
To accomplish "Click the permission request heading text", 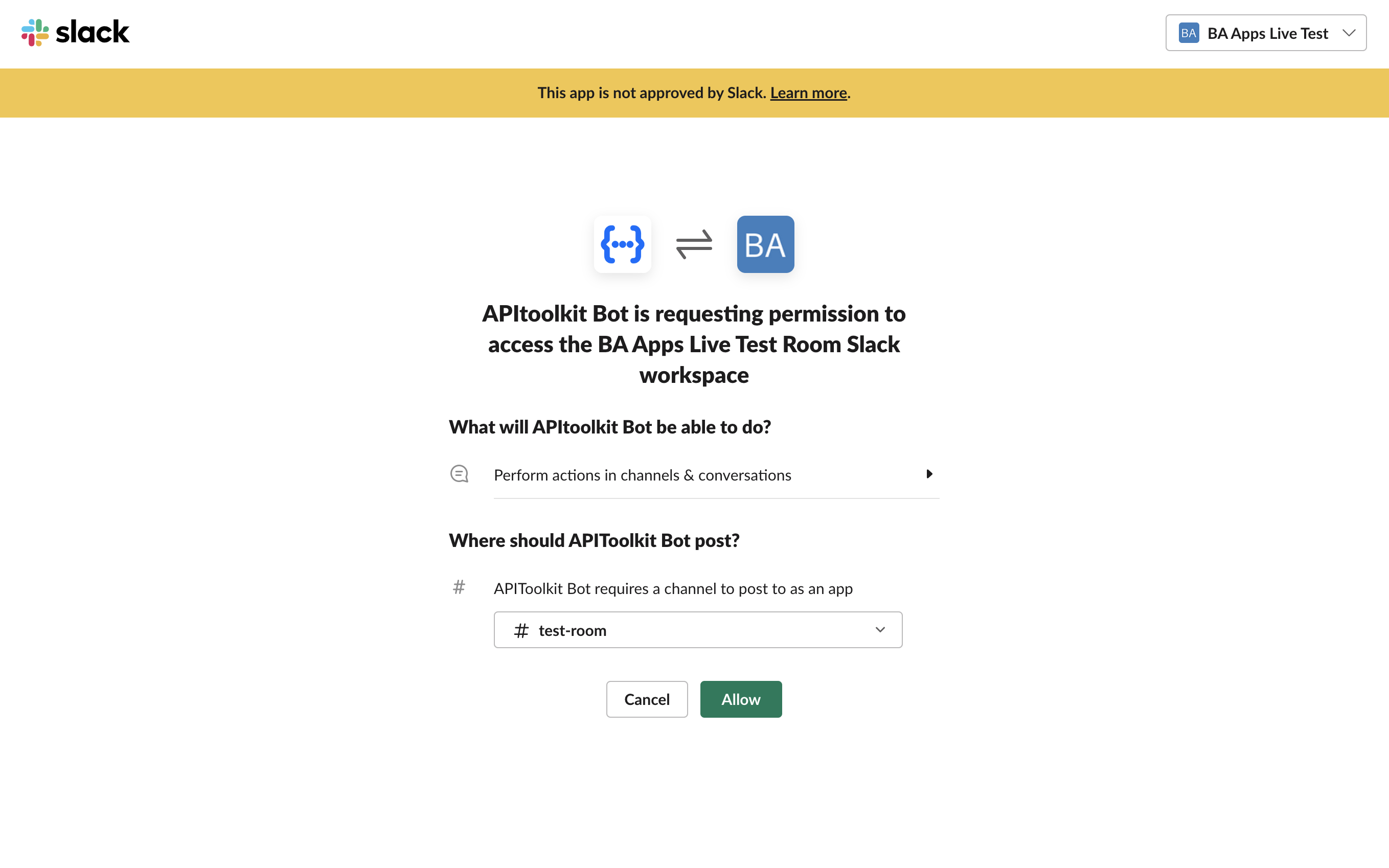I will [694, 344].
